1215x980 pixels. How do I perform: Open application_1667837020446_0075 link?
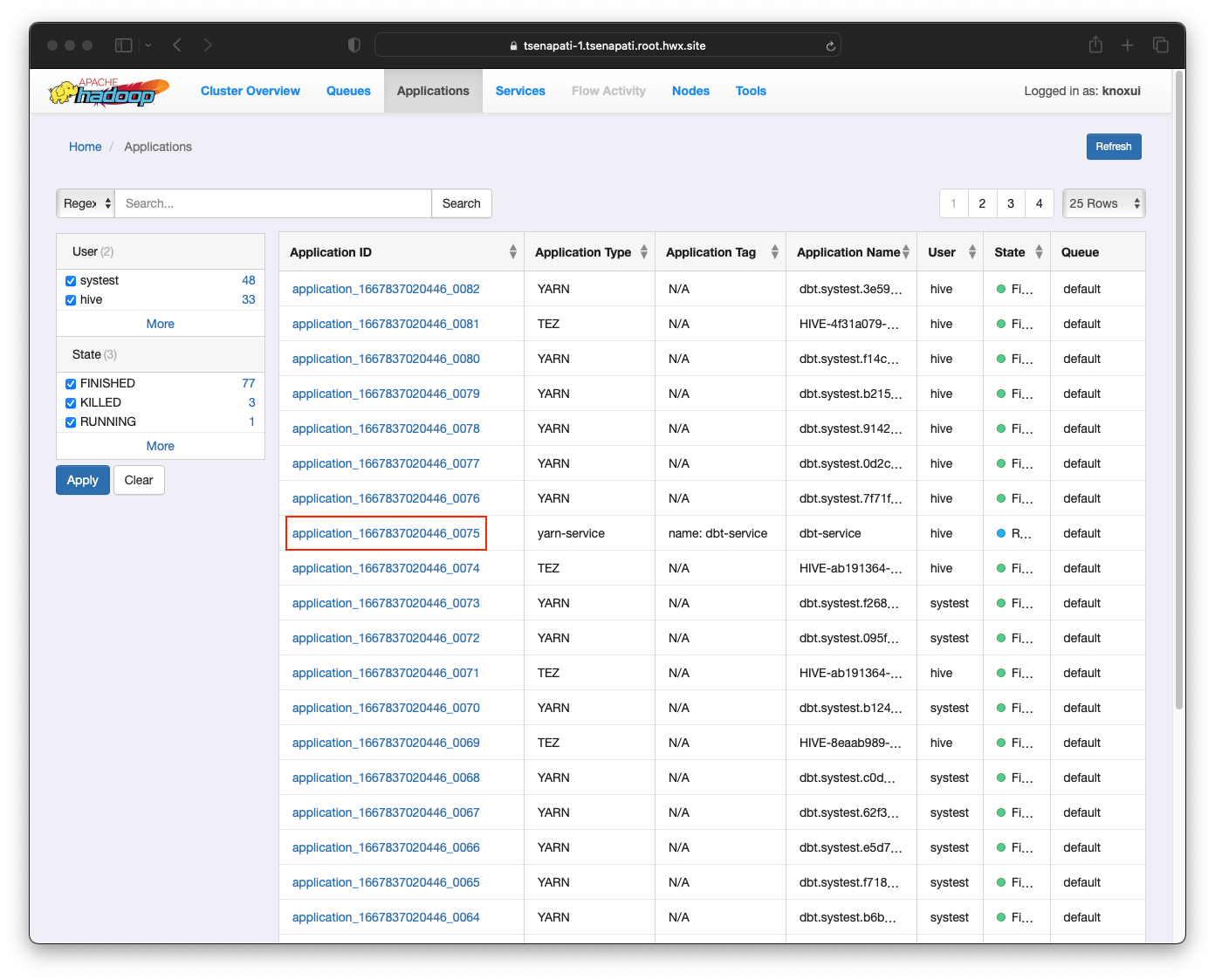[386, 533]
